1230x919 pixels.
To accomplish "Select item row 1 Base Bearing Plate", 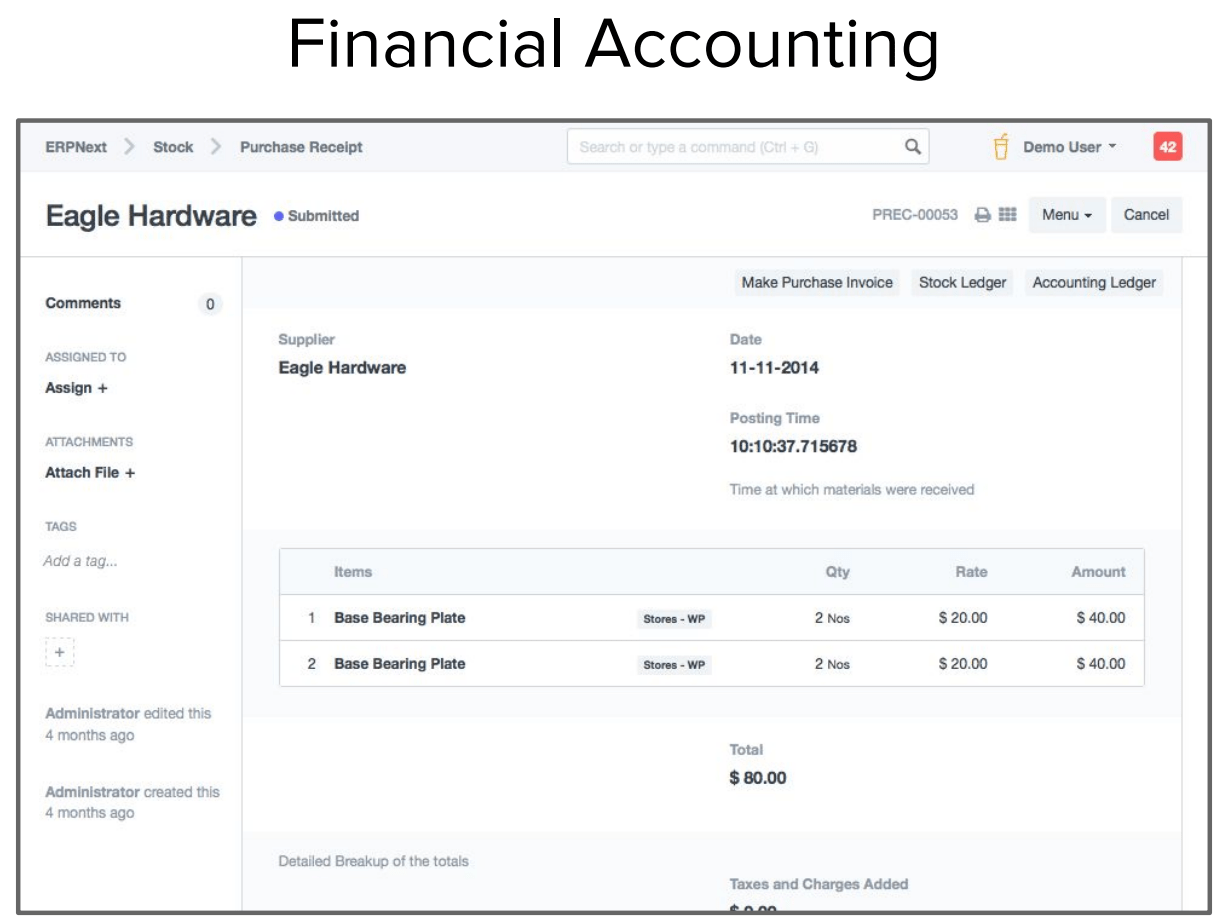I will 711,618.
